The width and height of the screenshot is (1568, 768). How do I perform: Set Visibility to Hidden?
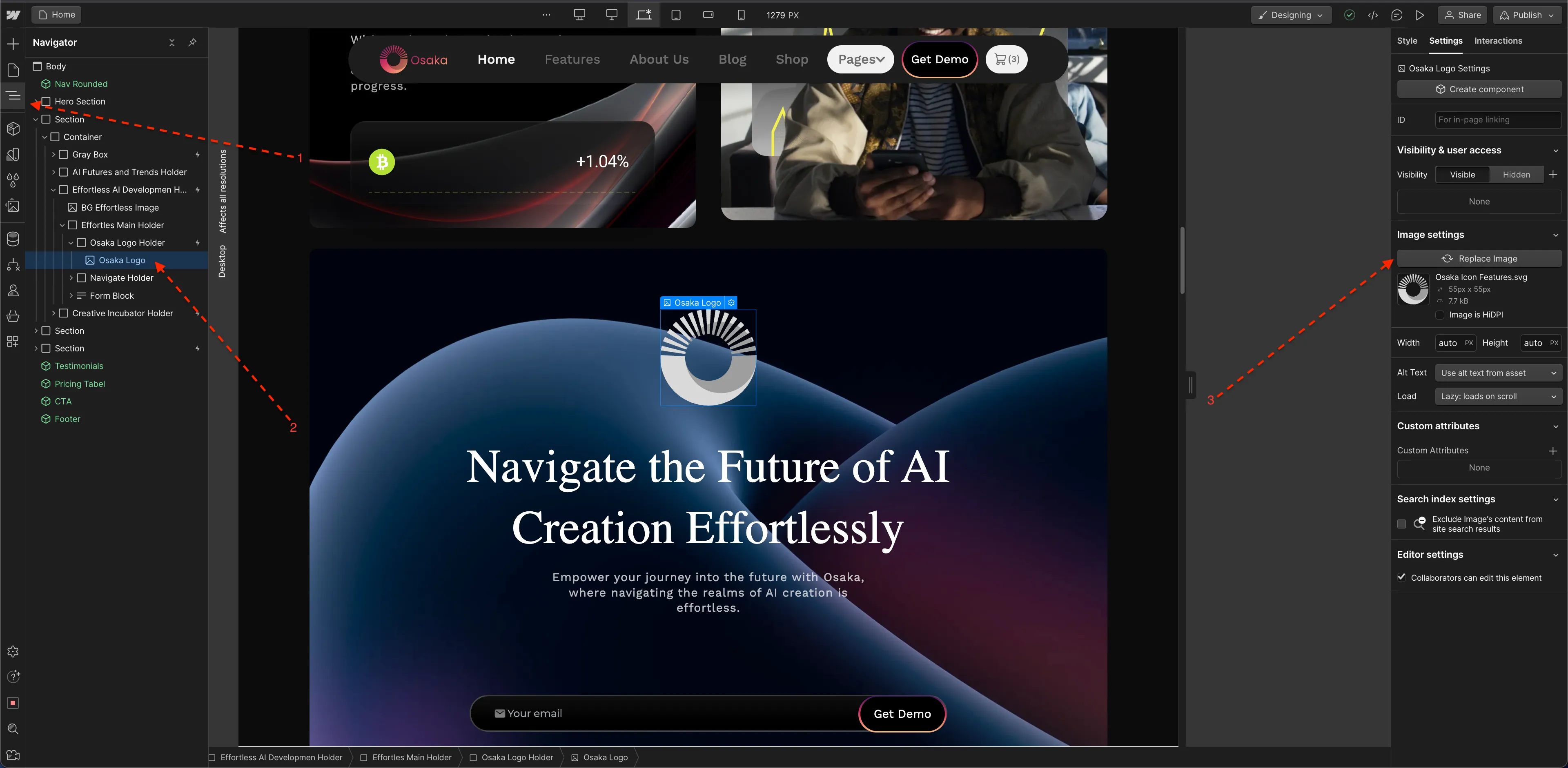pyautogui.click(x=1516, y=175)
